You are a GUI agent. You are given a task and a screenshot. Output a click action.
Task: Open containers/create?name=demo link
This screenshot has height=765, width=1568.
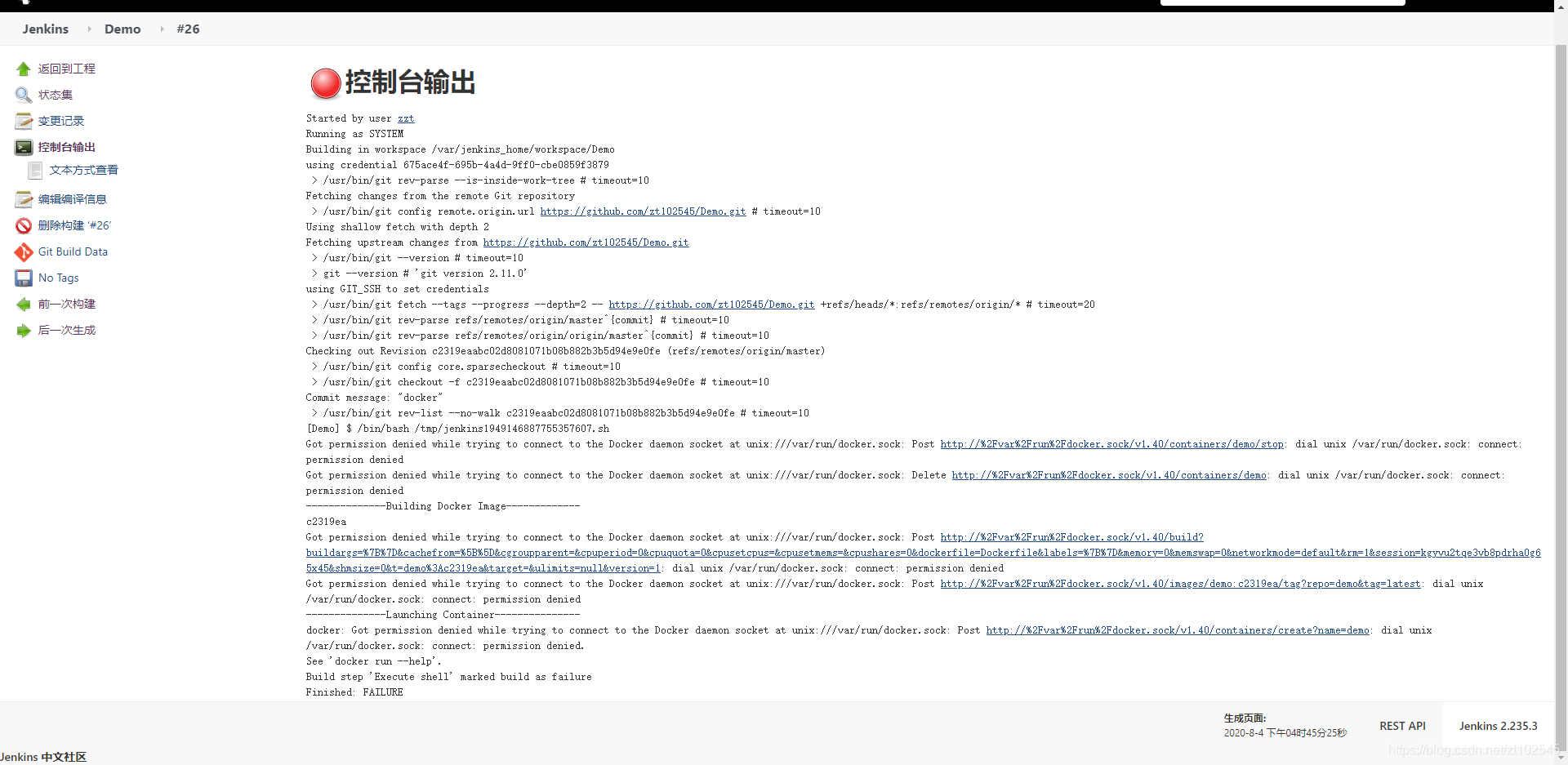(1178, 630)
